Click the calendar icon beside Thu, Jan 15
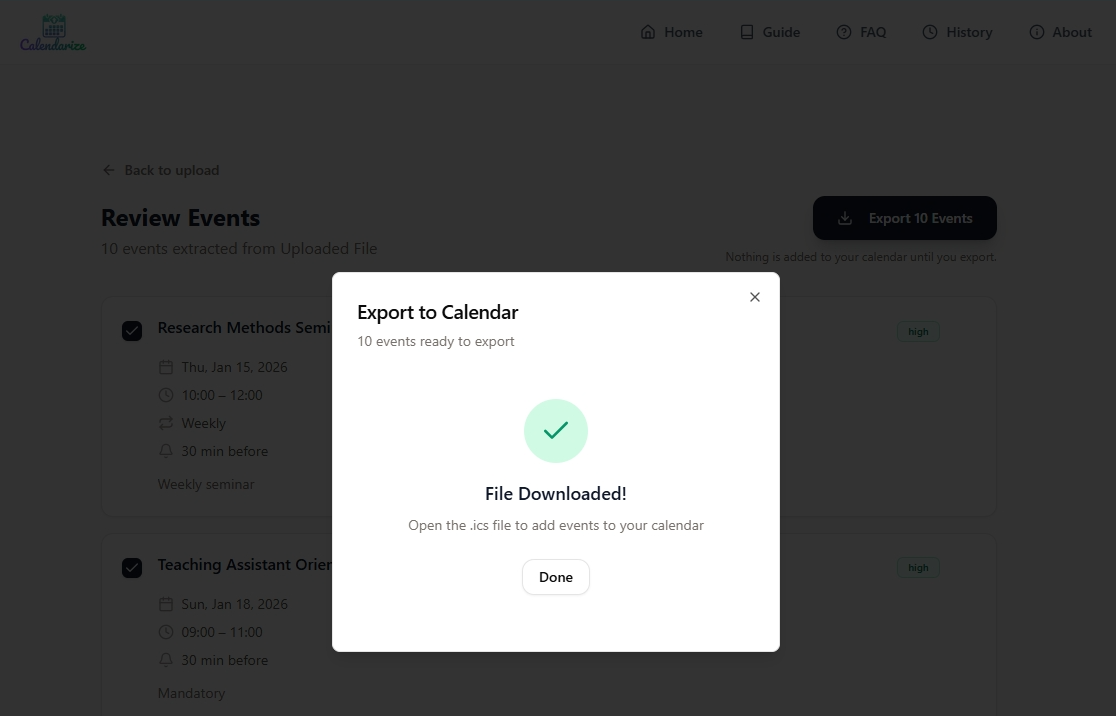Image resolution: width=1116 pixels, height=716 pixels. 166,367
